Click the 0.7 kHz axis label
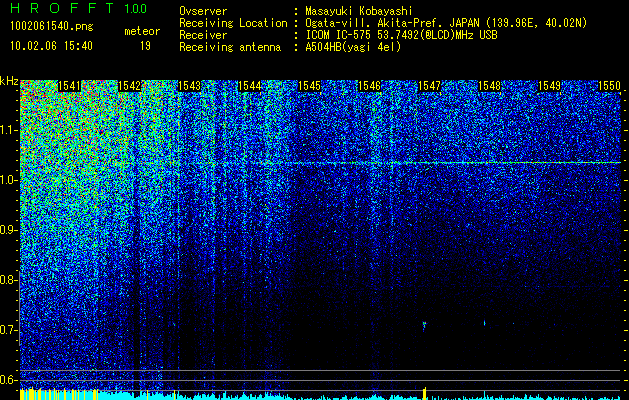629x400 pixels. coord(8,330)
